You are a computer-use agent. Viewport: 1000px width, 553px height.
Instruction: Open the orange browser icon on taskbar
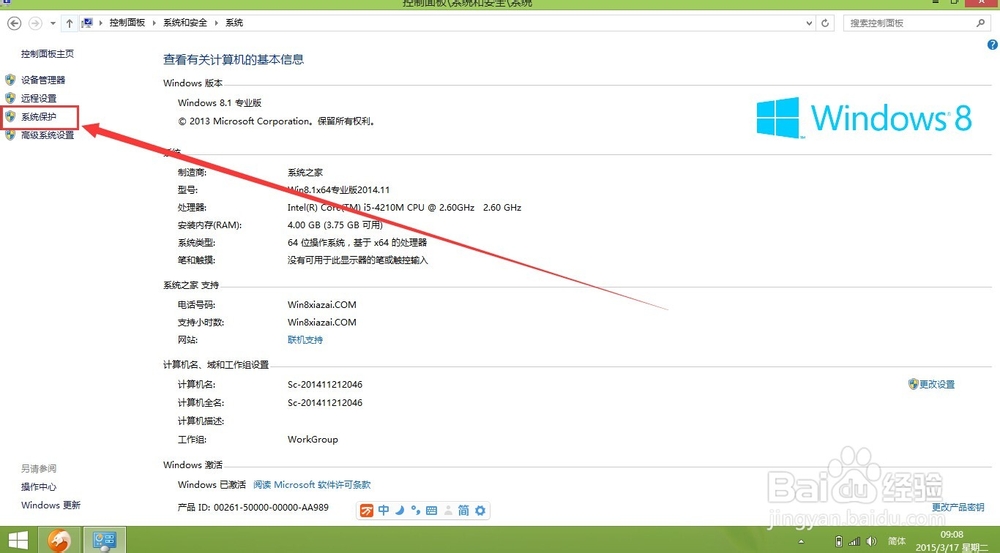(x=60, y=541)
